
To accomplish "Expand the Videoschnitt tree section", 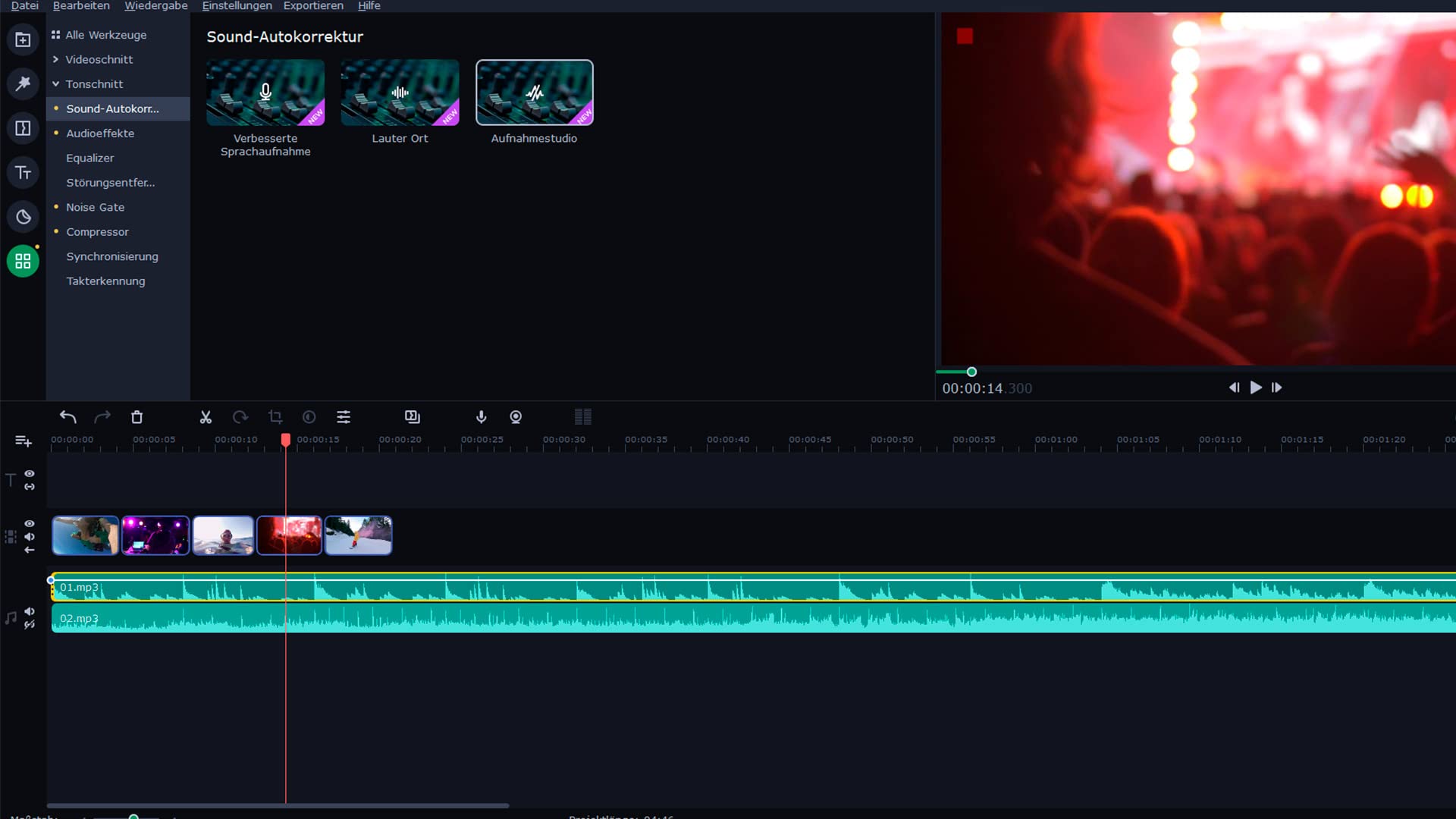I will (x=55, y=59).
